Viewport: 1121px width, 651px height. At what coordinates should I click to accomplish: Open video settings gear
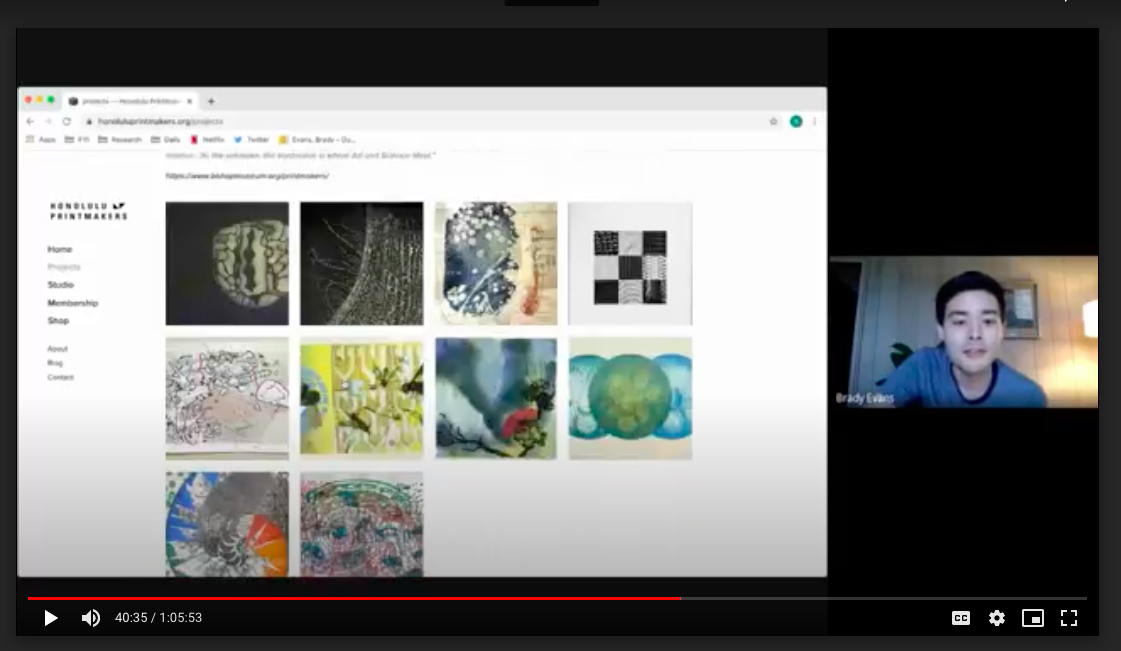pyautogui.click(x=997, y=618)
